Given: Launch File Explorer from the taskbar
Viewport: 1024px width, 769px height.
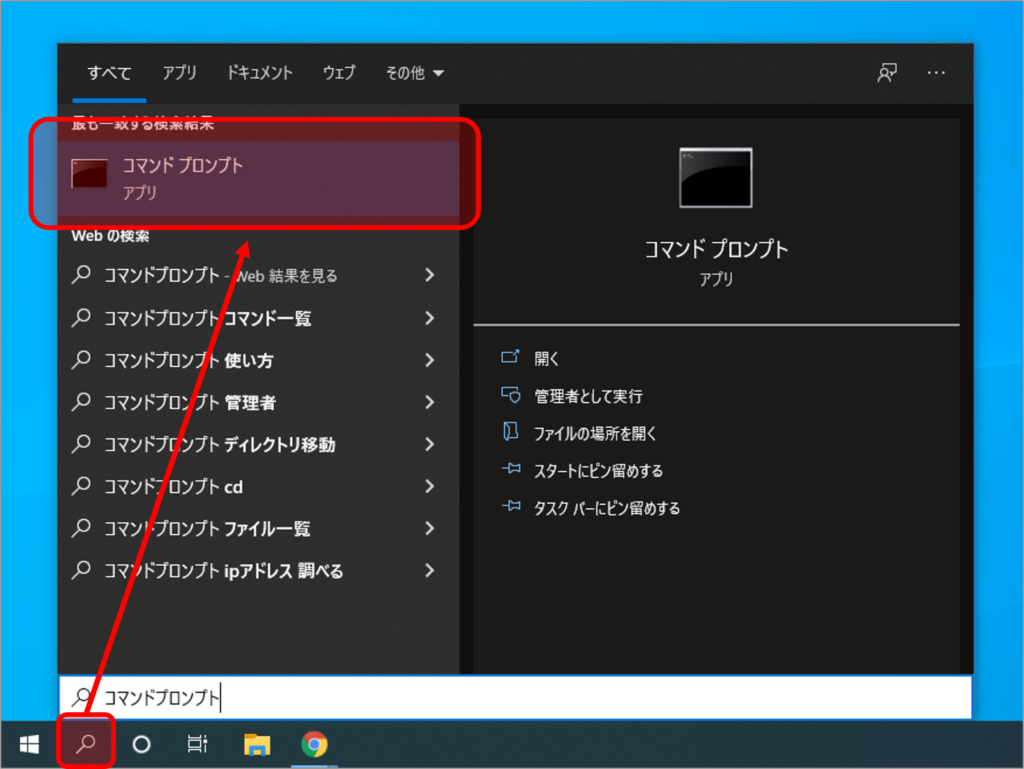Looking at the screenshot, I should click(257, 744).
